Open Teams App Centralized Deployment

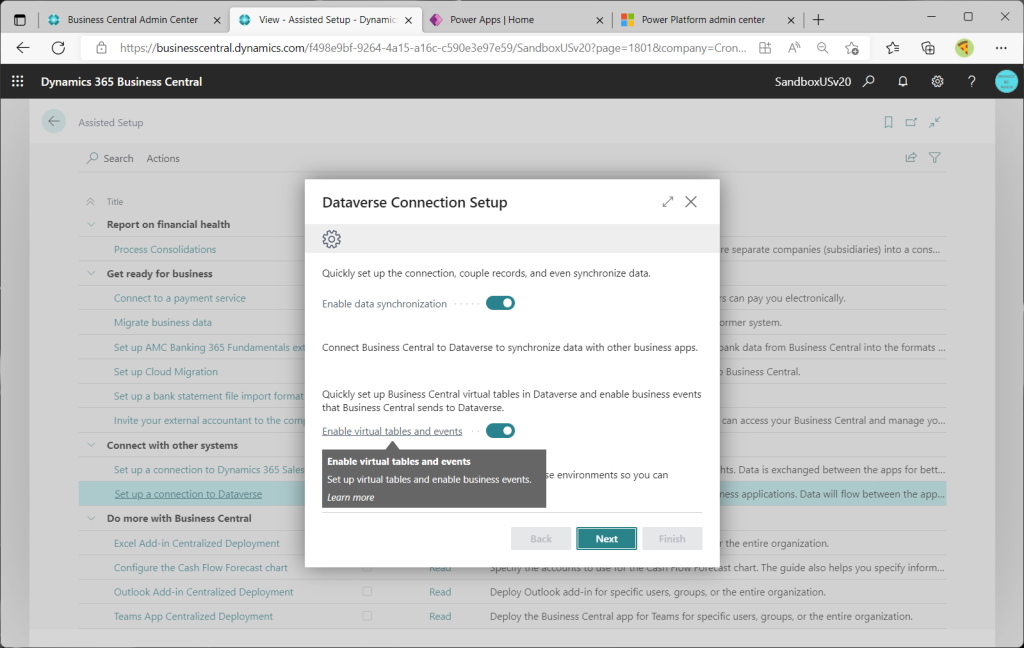pyautogui.click(x=193, y=616)
